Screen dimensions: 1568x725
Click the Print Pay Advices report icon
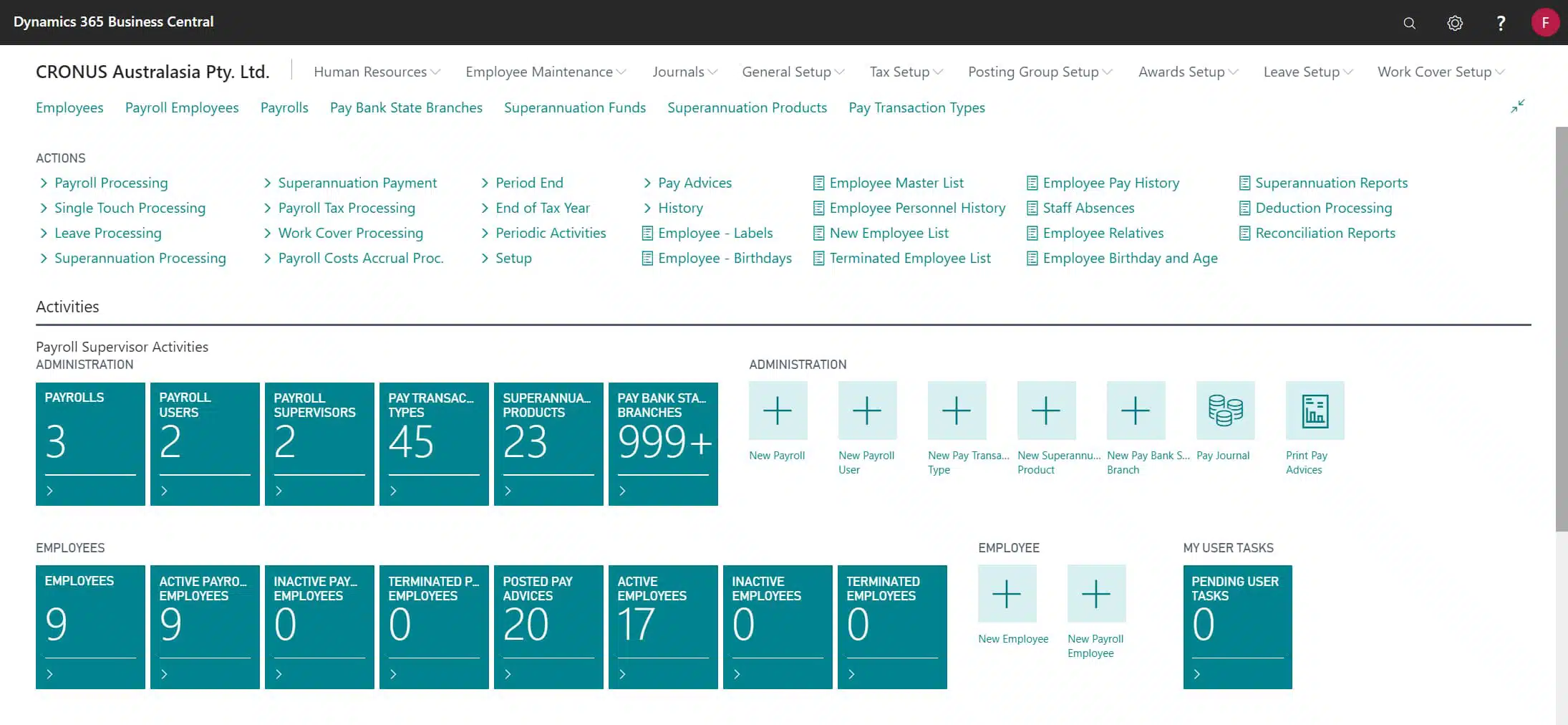[x=1314, y=410]
